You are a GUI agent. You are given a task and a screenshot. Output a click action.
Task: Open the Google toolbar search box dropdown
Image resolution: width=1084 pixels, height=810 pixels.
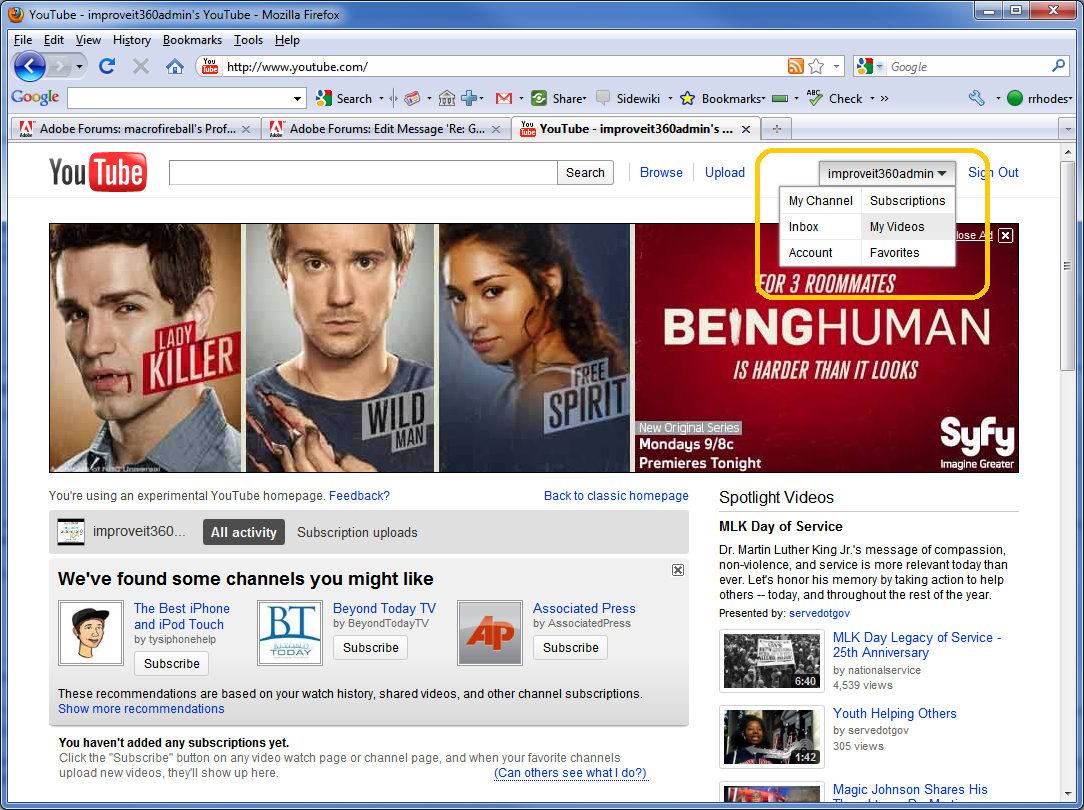point(297,99)
